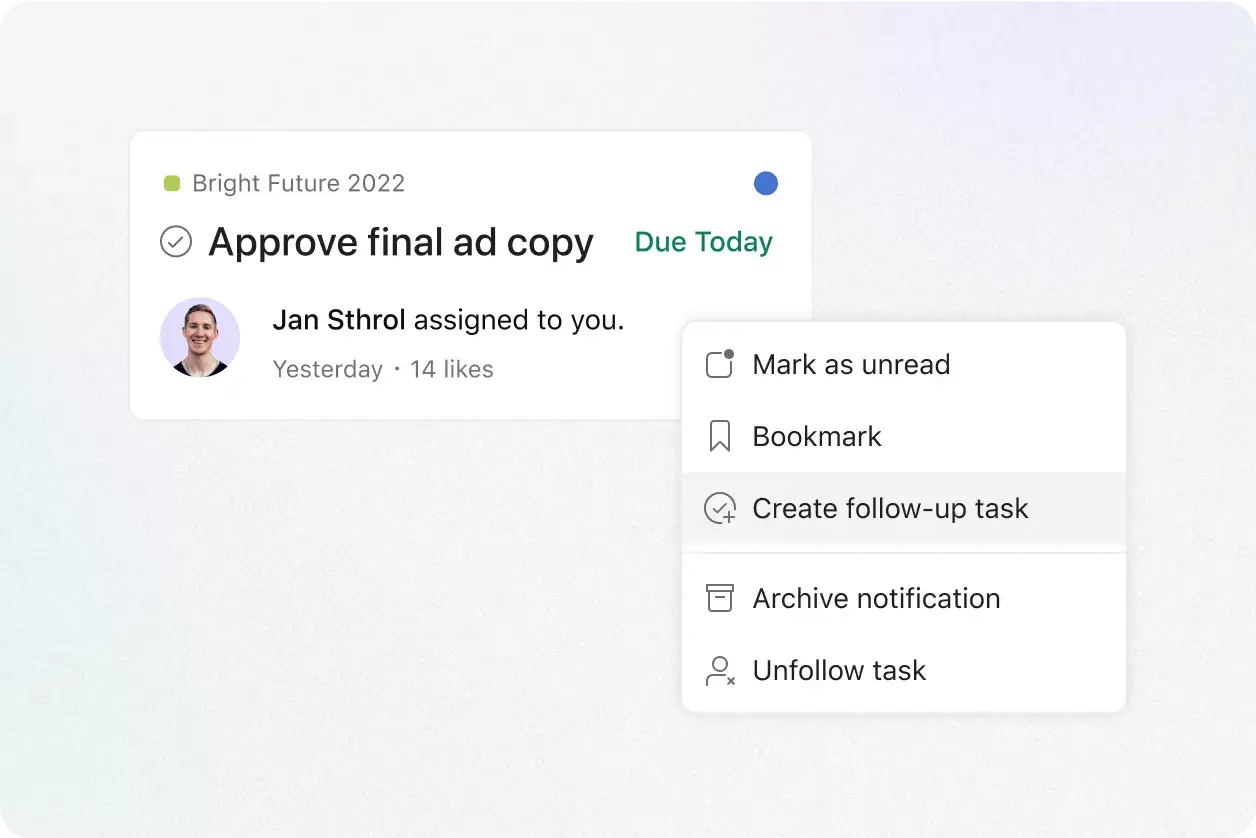Click the green project color square
The width and height of the screenshot is (1256, 838).
[x=172, y=183]
